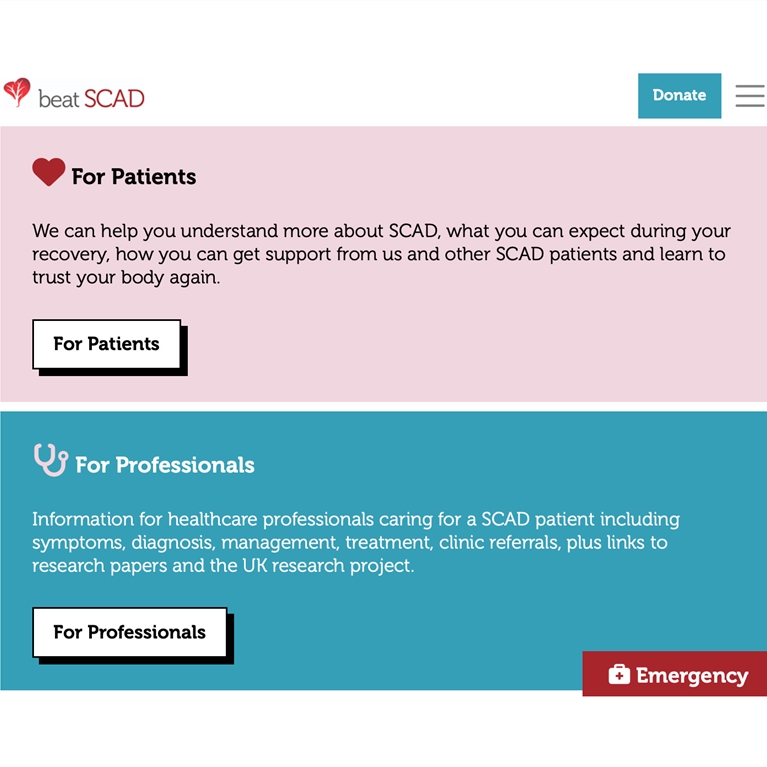Viewport: 767px width, 767px height.
Task: Click the Emergency label text
Action: (x=691, y=676)
